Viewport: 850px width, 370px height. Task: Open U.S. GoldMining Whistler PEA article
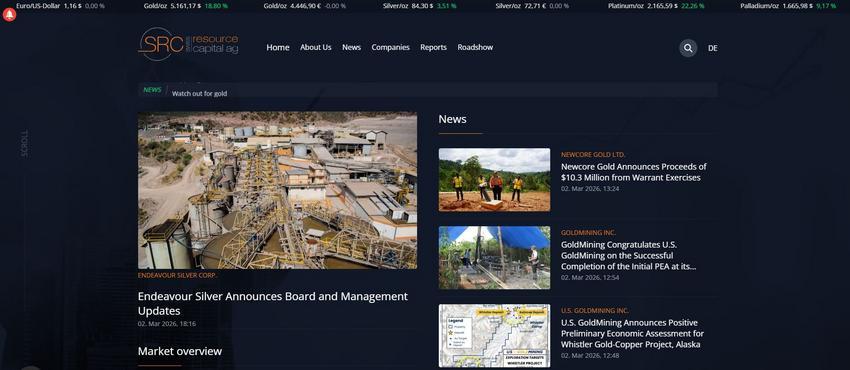[x=633, y=334]
